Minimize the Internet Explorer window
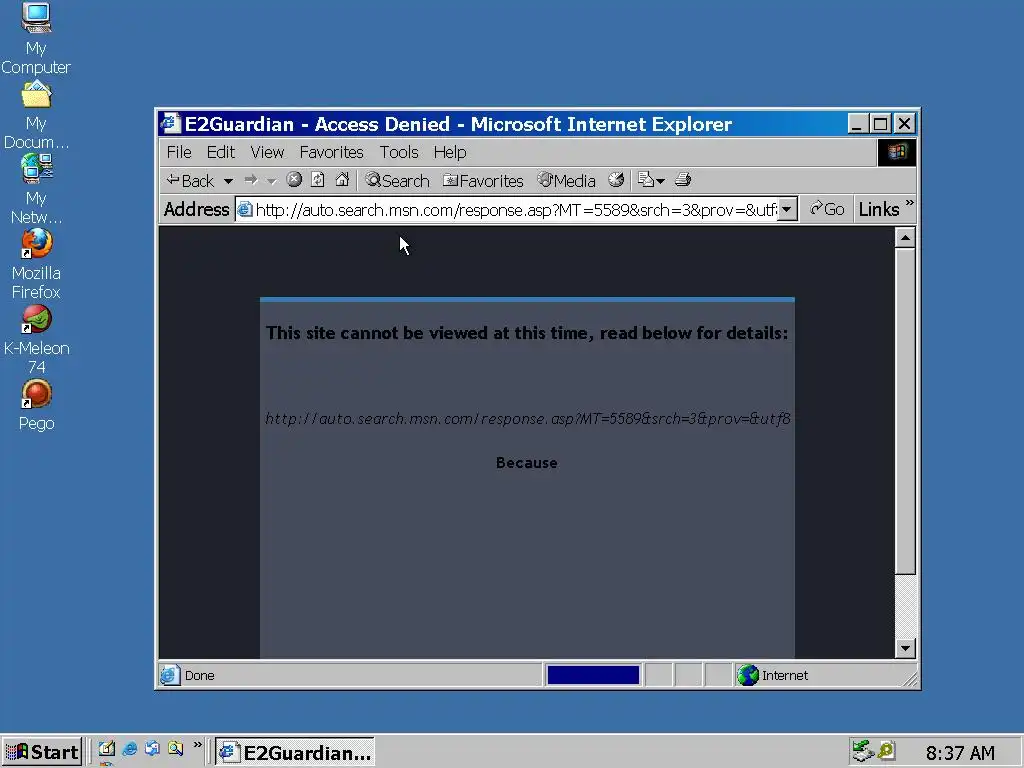The height and width of the screenshot is (768, 1024). coord(857,123)
